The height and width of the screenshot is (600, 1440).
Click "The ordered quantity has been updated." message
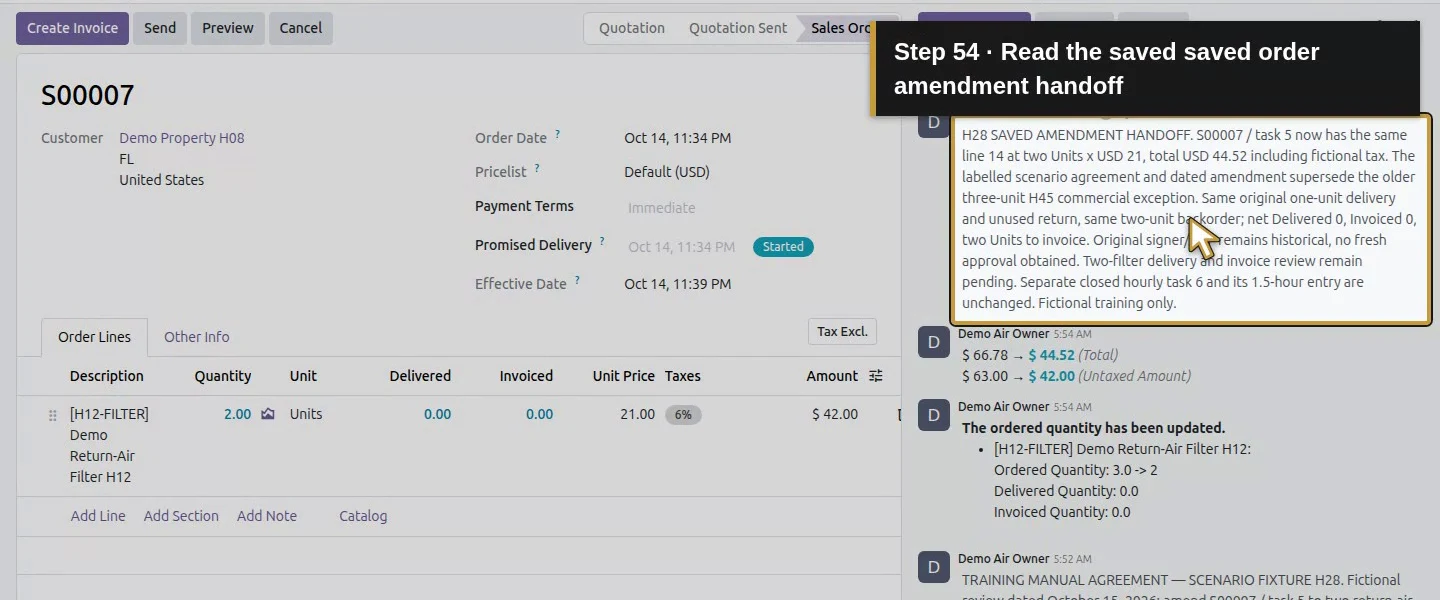coord(1094,428)
